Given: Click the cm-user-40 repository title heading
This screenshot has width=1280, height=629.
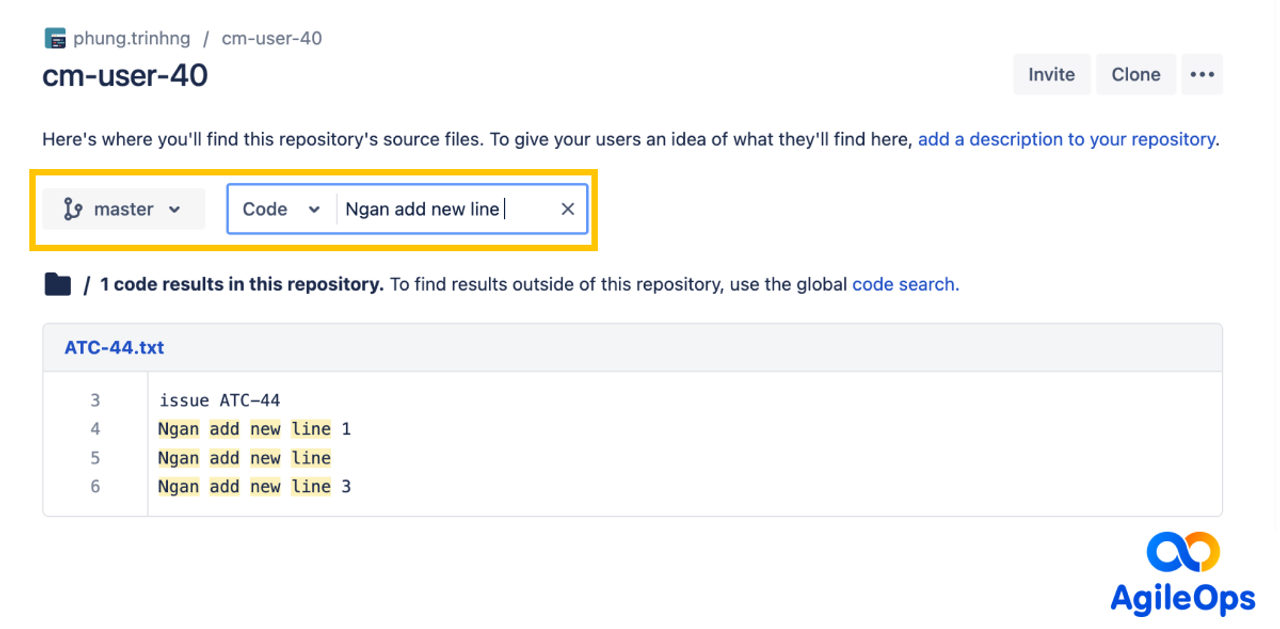Looking at the screenshot, I should tap(125, 75).
